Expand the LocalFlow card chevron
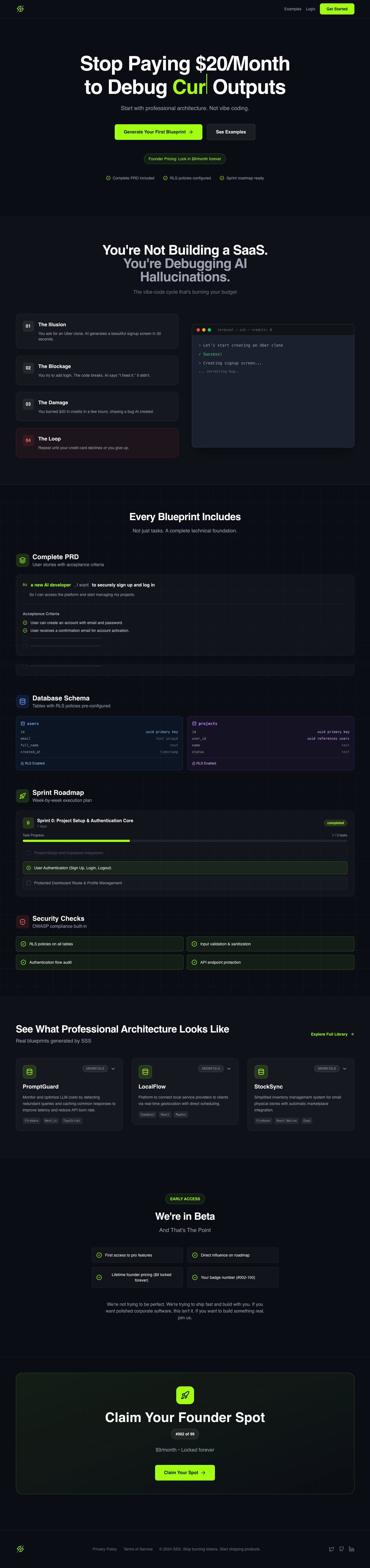 (x=229, y=1069)
